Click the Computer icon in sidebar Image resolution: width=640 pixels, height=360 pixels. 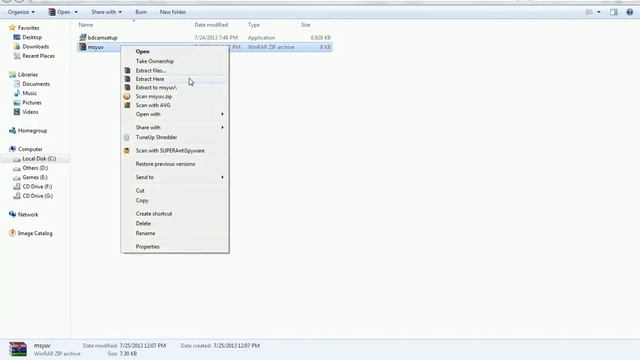pyautogui.click(x=12, y=149)
